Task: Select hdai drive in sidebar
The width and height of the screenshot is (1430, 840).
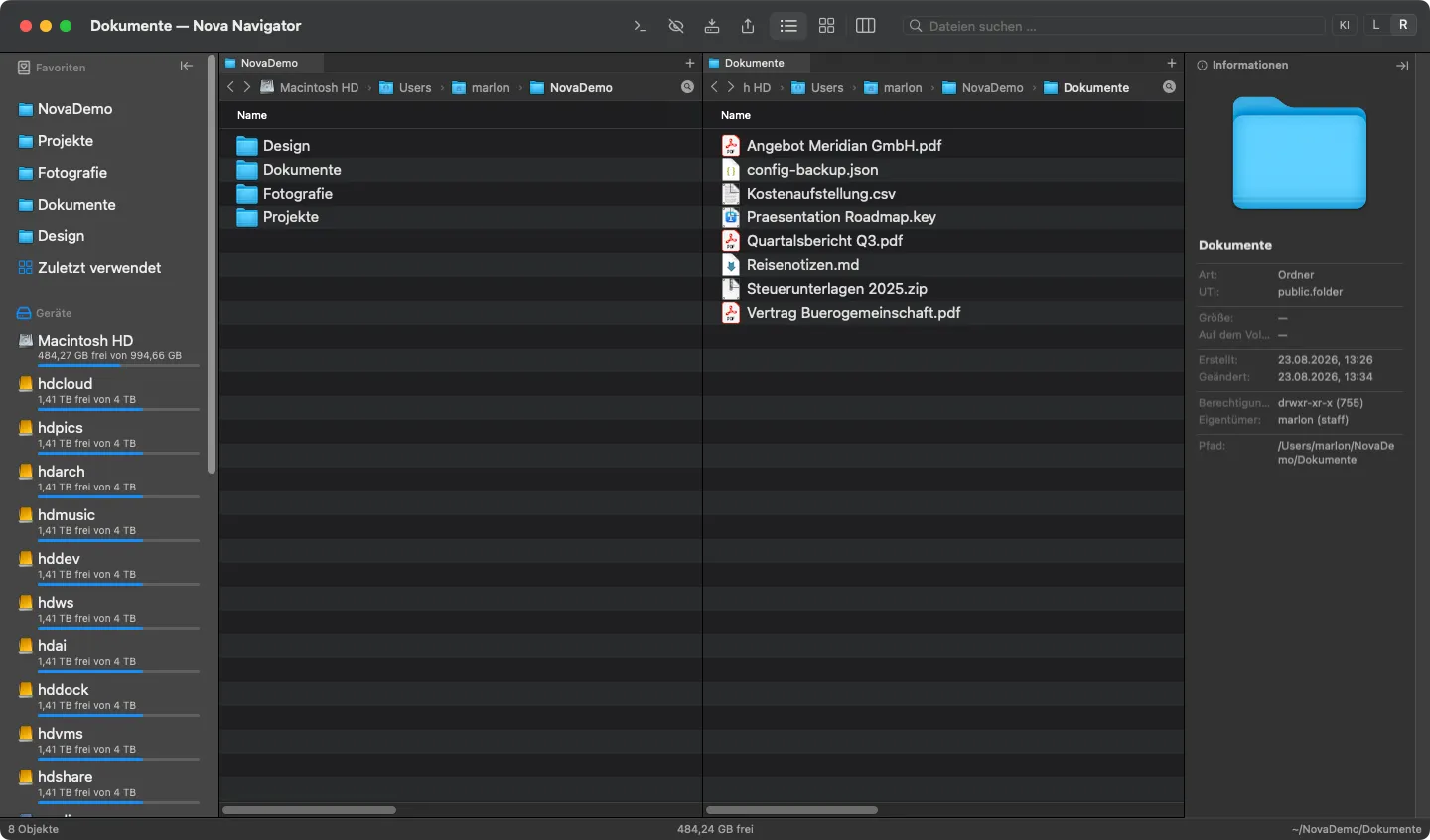Action: pyautogui.click(x=107, y=653)
